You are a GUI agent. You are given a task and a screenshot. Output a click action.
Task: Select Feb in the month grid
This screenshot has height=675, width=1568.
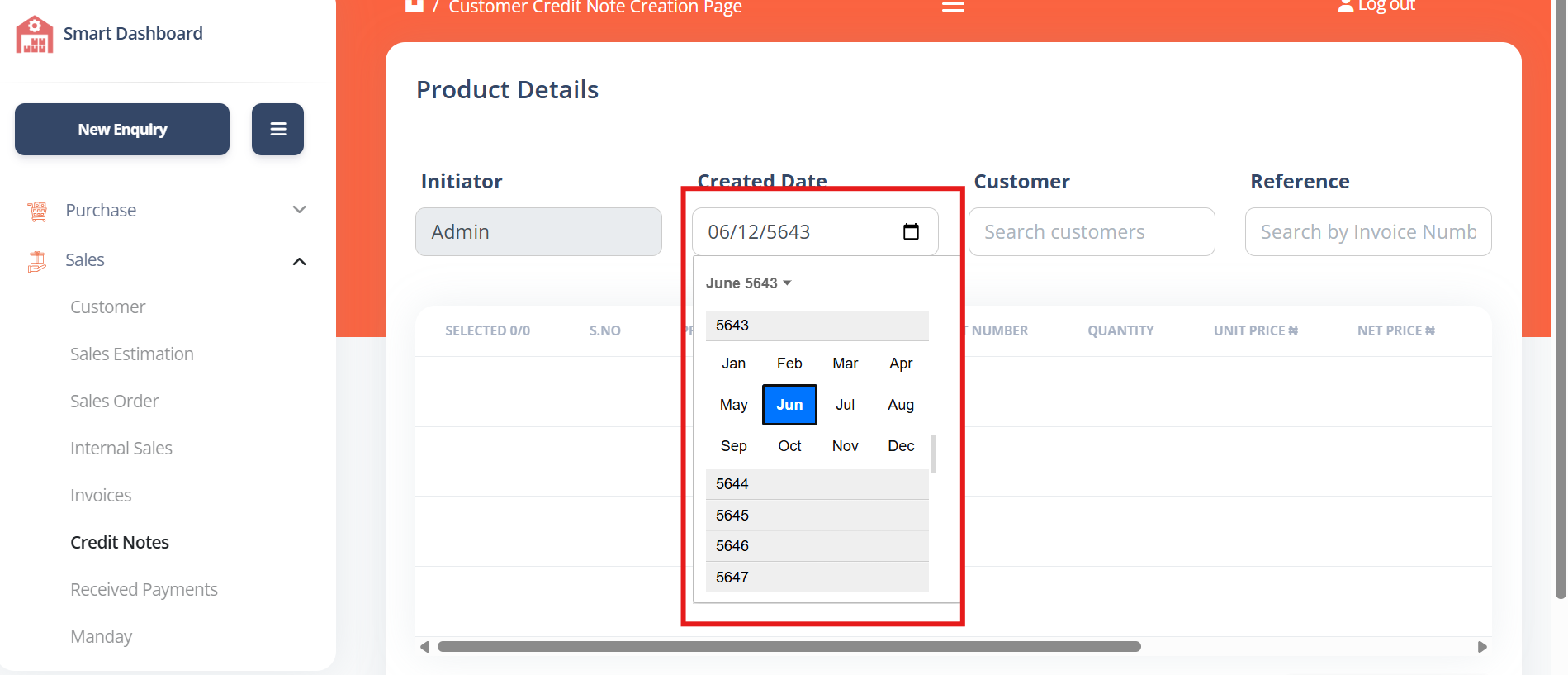789,364
